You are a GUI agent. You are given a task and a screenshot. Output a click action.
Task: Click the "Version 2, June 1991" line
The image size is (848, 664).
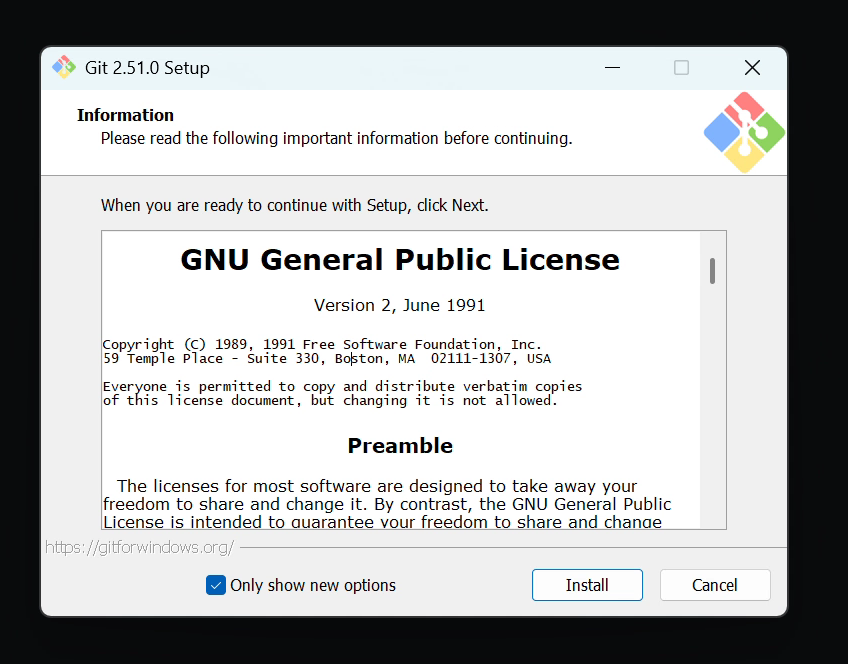(399, 305)
